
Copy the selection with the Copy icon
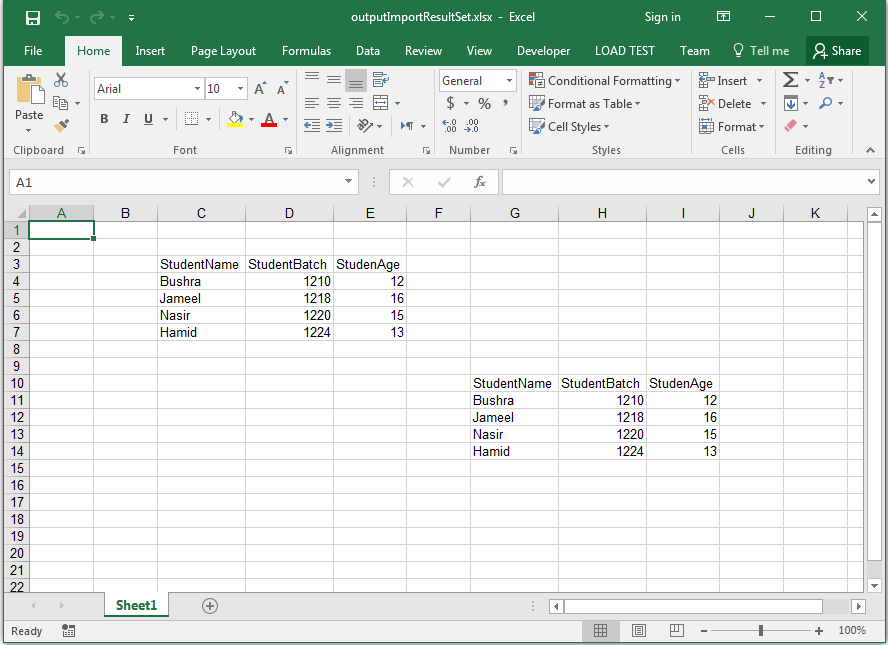click(61, 103)
